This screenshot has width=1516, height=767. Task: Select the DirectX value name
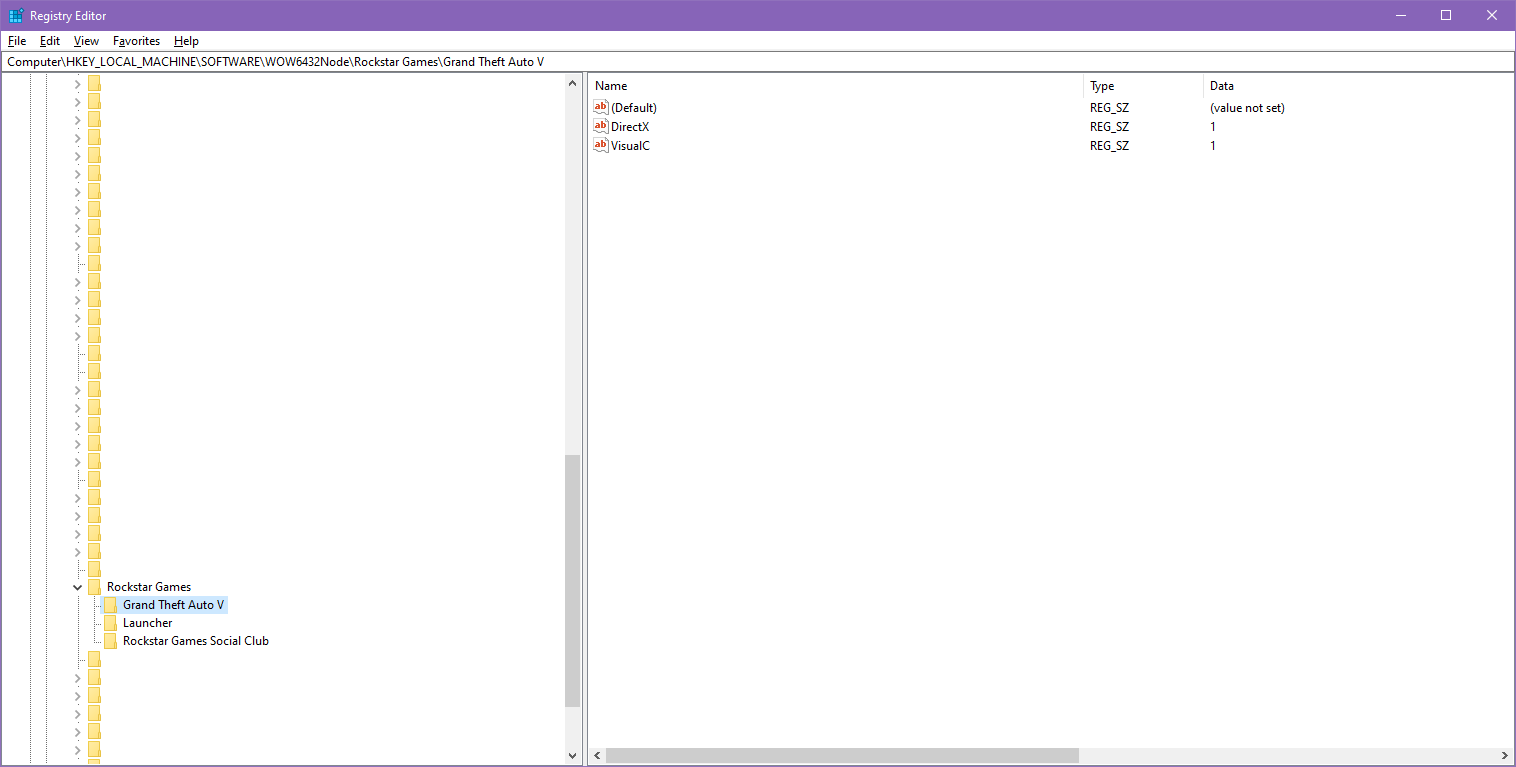point(630,127)
